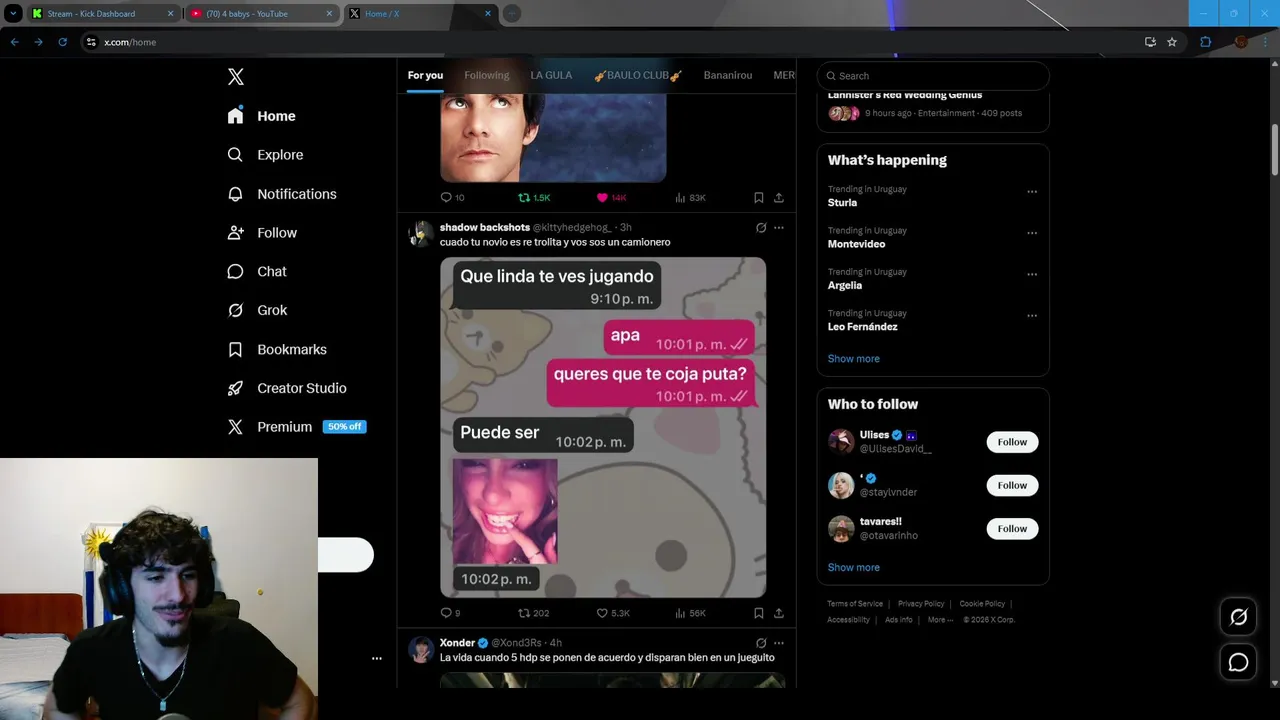This screenshot has height=720, width=1280.
Task: Open more options for Argelia trend
Action: pyautogui.click(x=1032, y=274)
